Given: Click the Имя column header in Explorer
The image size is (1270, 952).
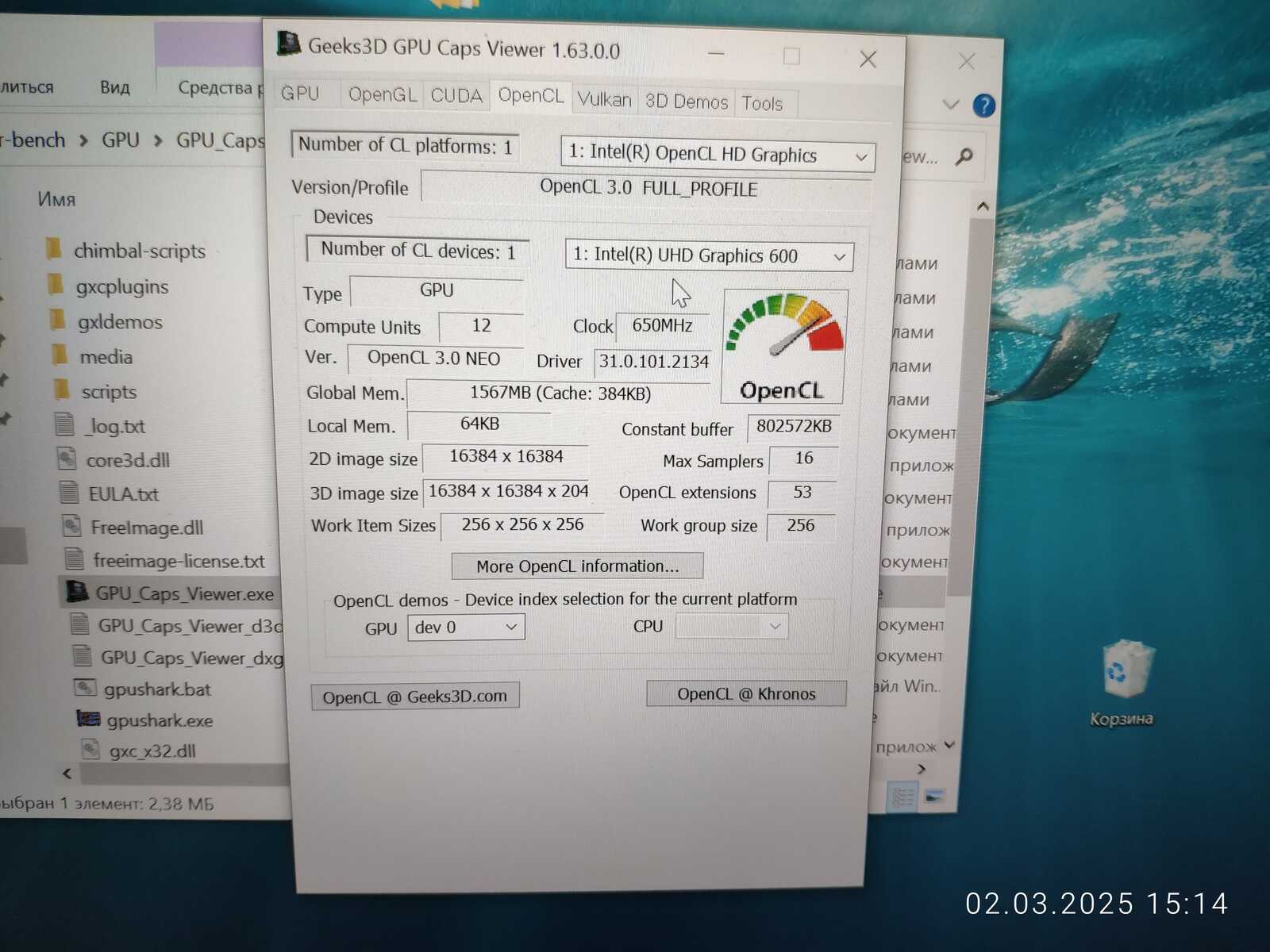Looking at the screenshot, I should tap(56, 198).
